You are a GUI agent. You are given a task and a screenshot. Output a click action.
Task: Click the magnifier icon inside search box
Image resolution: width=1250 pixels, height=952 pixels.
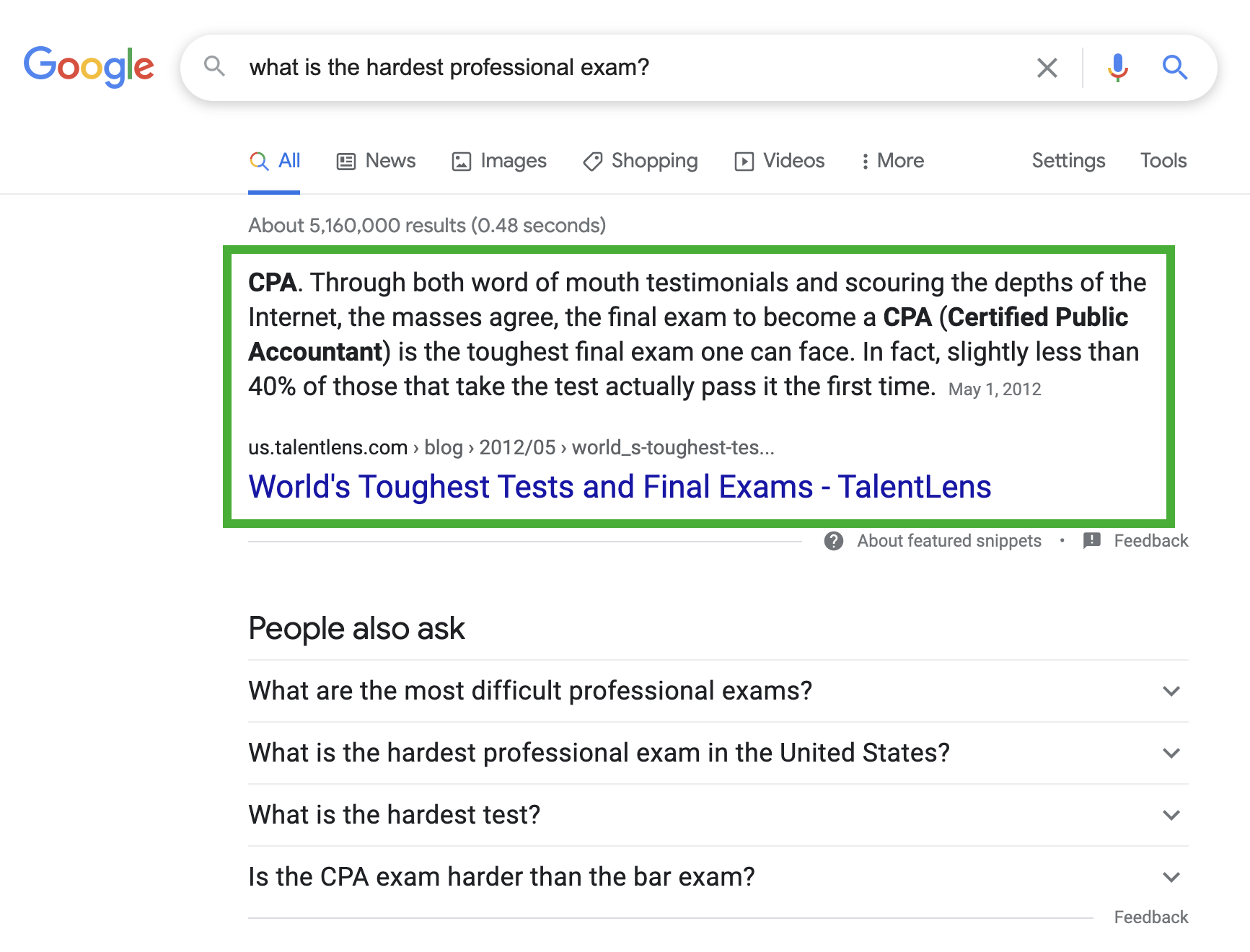click(214, 66)
